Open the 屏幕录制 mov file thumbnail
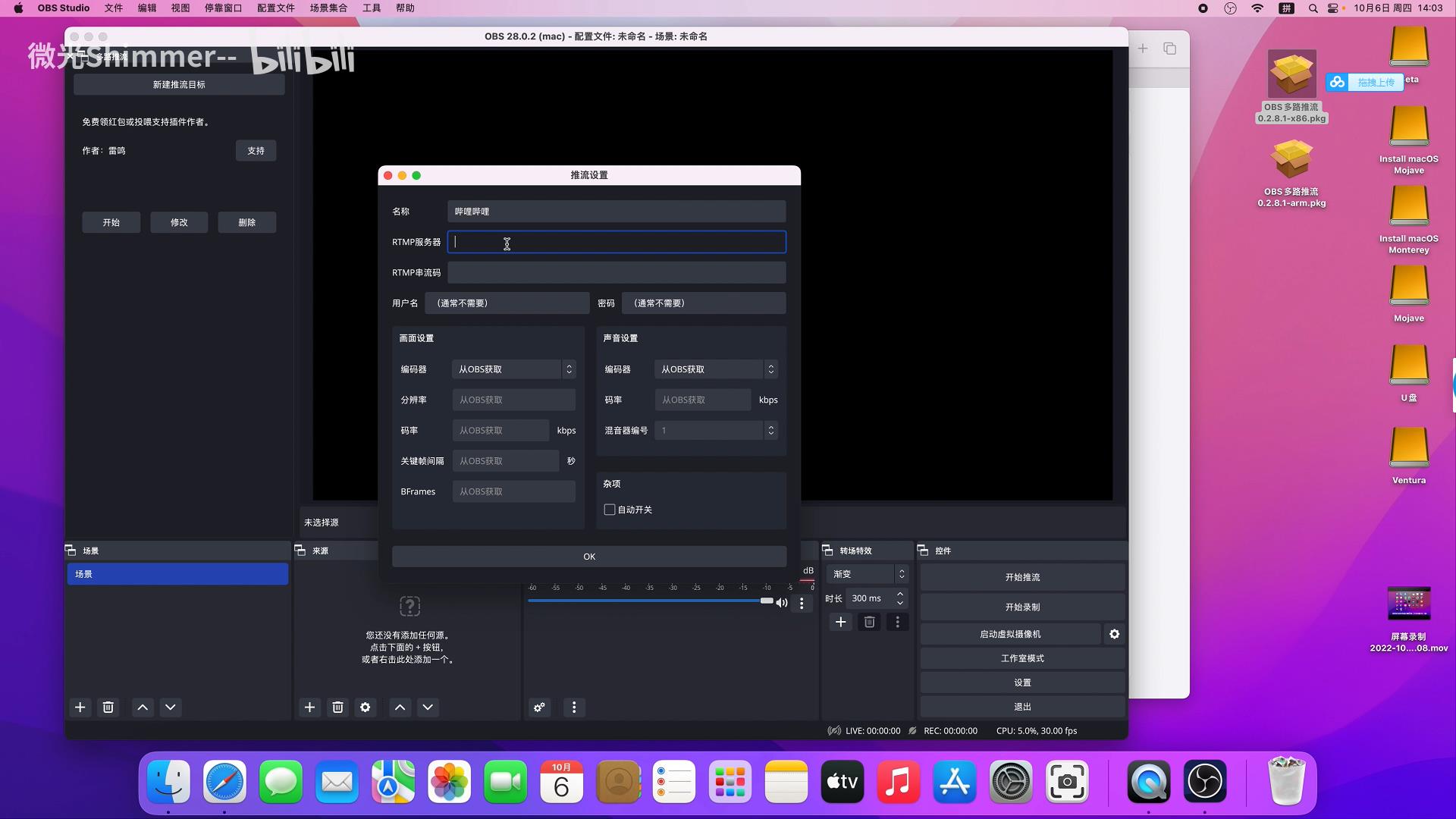 pos(1409,604)
